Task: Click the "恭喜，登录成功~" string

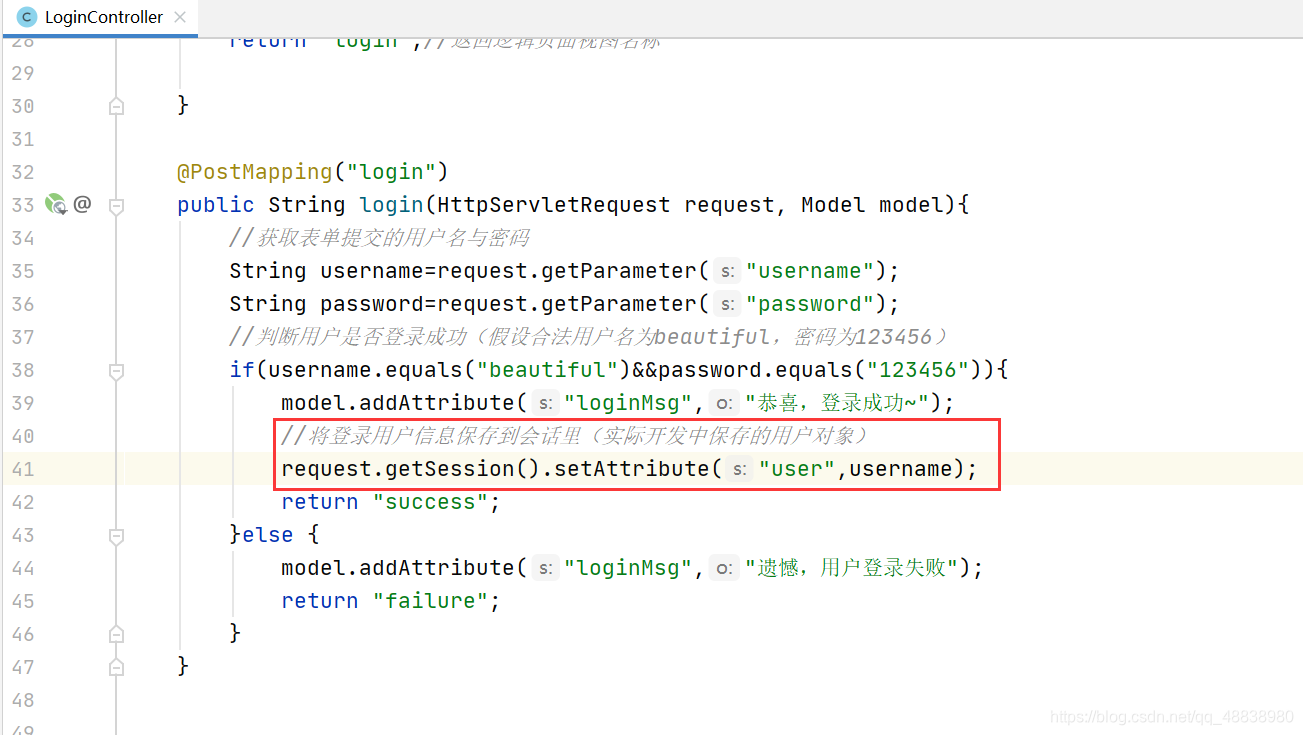Action: click(x=837, y=403)
